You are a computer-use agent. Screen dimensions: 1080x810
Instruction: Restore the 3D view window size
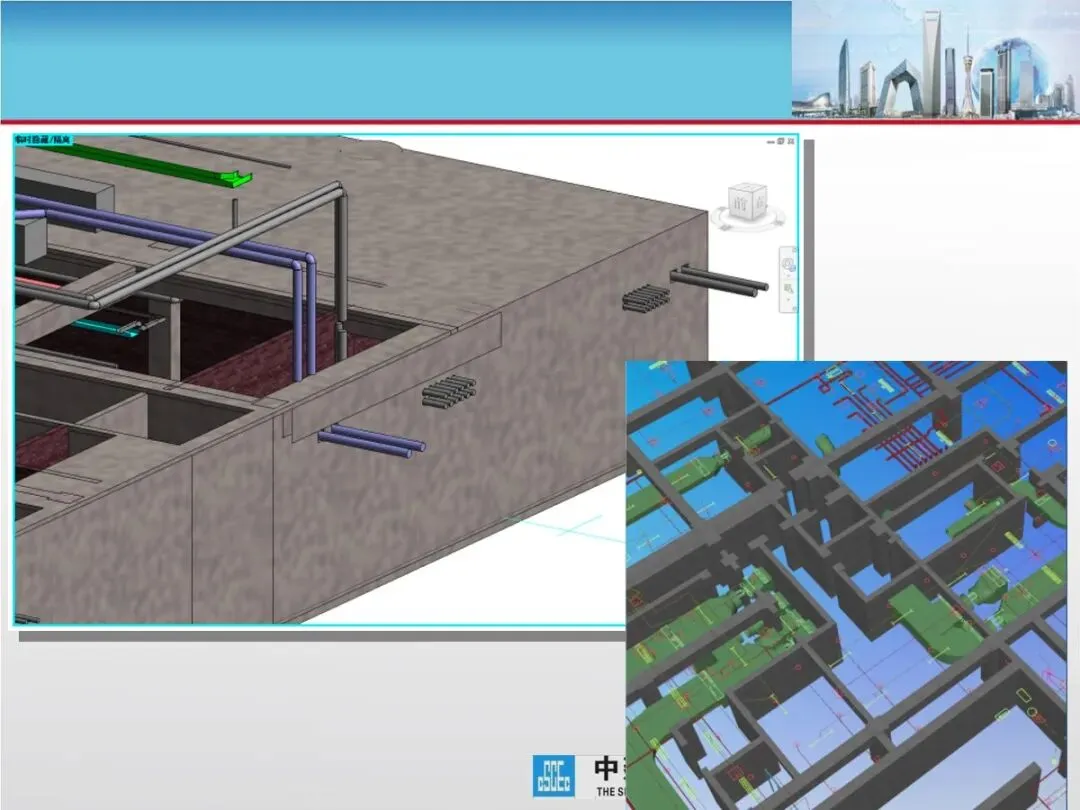tap(781, 141)
